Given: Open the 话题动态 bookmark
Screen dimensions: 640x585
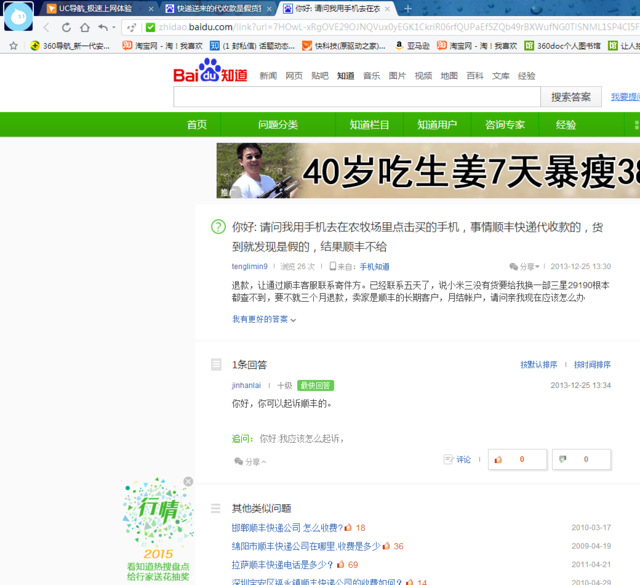Looking at the screenshot, I should point(252,46).
